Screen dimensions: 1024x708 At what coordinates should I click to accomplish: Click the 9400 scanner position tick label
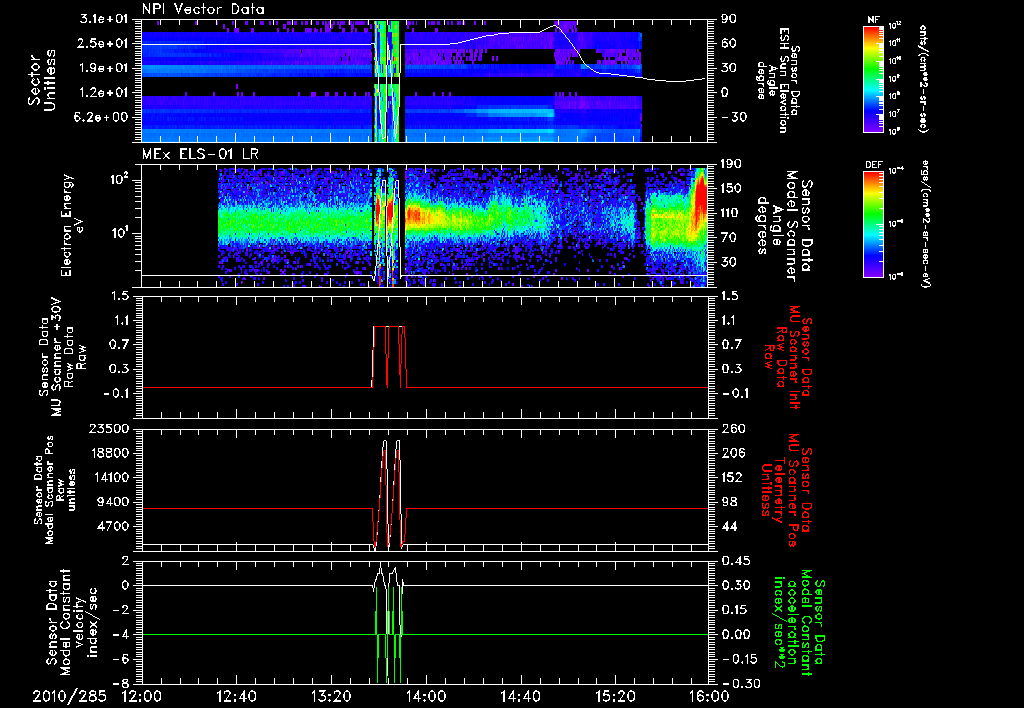tap(114, 502)
